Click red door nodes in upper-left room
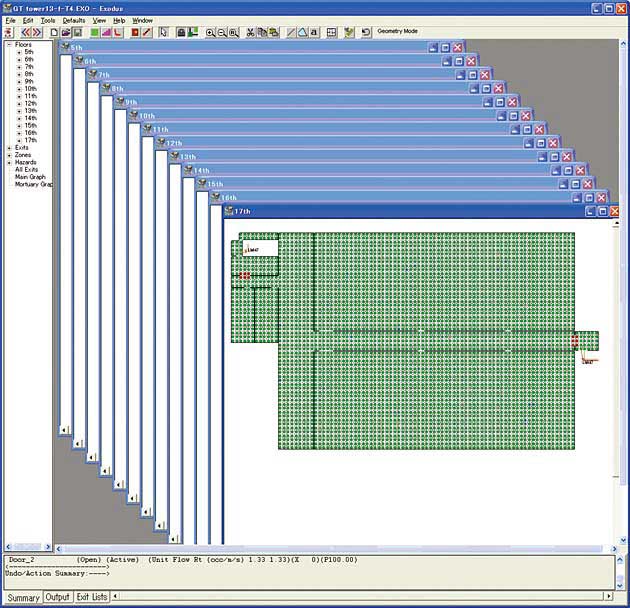Screen dimensions: 630x608 coord(245,276)
